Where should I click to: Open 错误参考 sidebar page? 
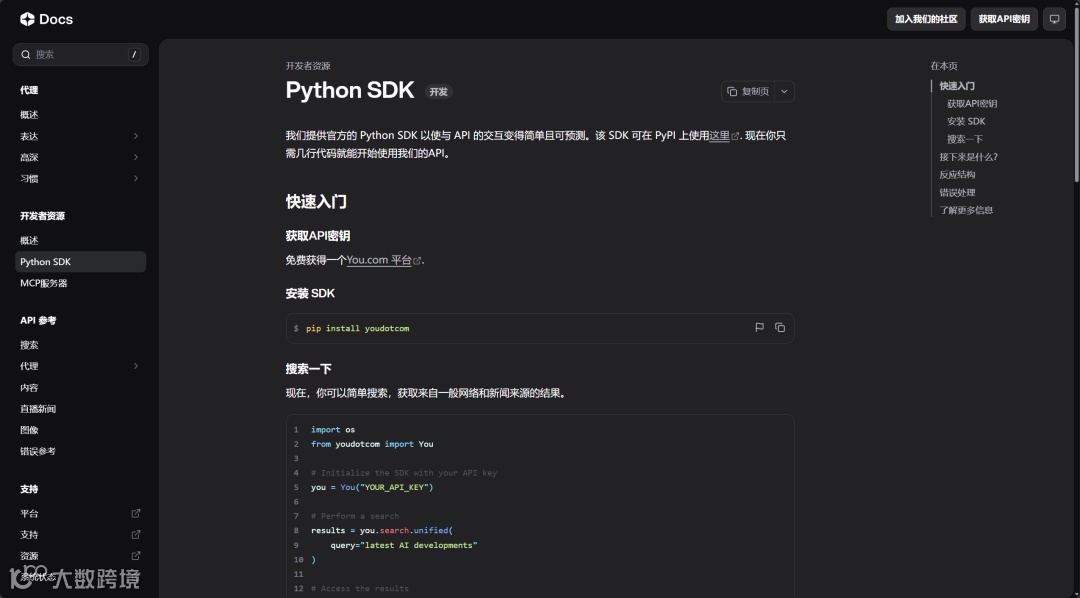click(x=38, y=451)
